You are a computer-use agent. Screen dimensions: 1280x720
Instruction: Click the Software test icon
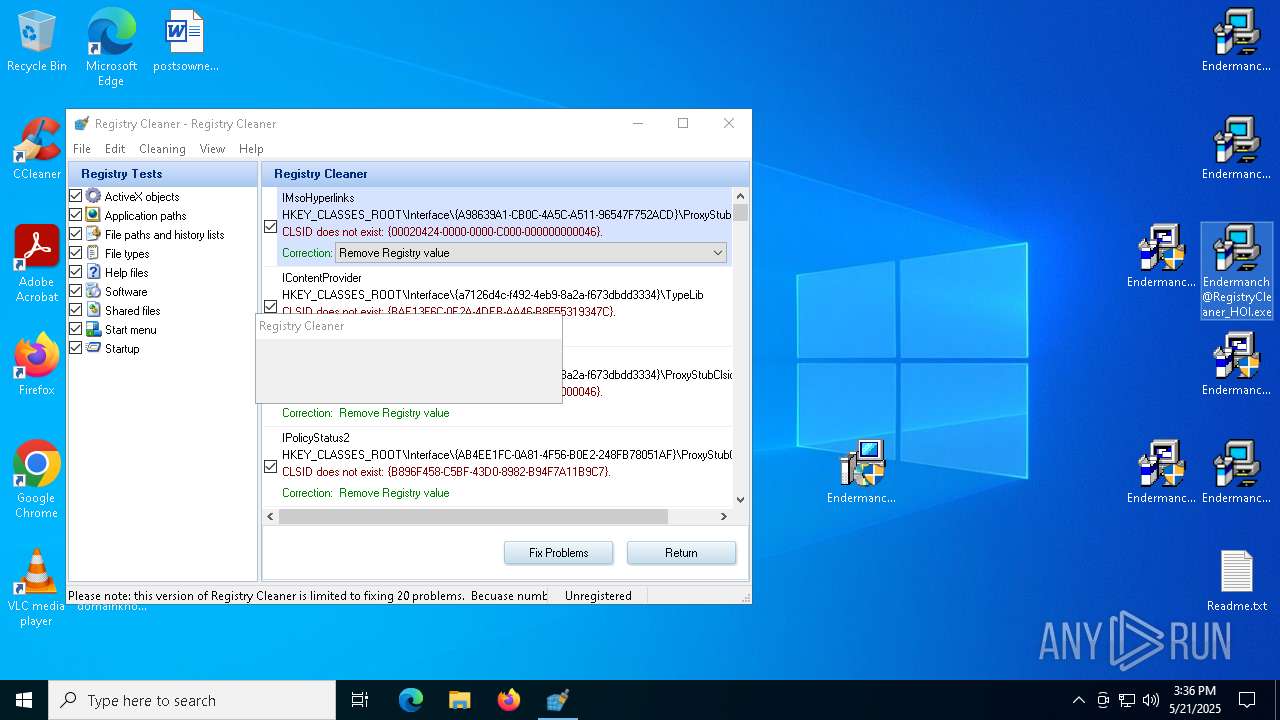(93, 291)
